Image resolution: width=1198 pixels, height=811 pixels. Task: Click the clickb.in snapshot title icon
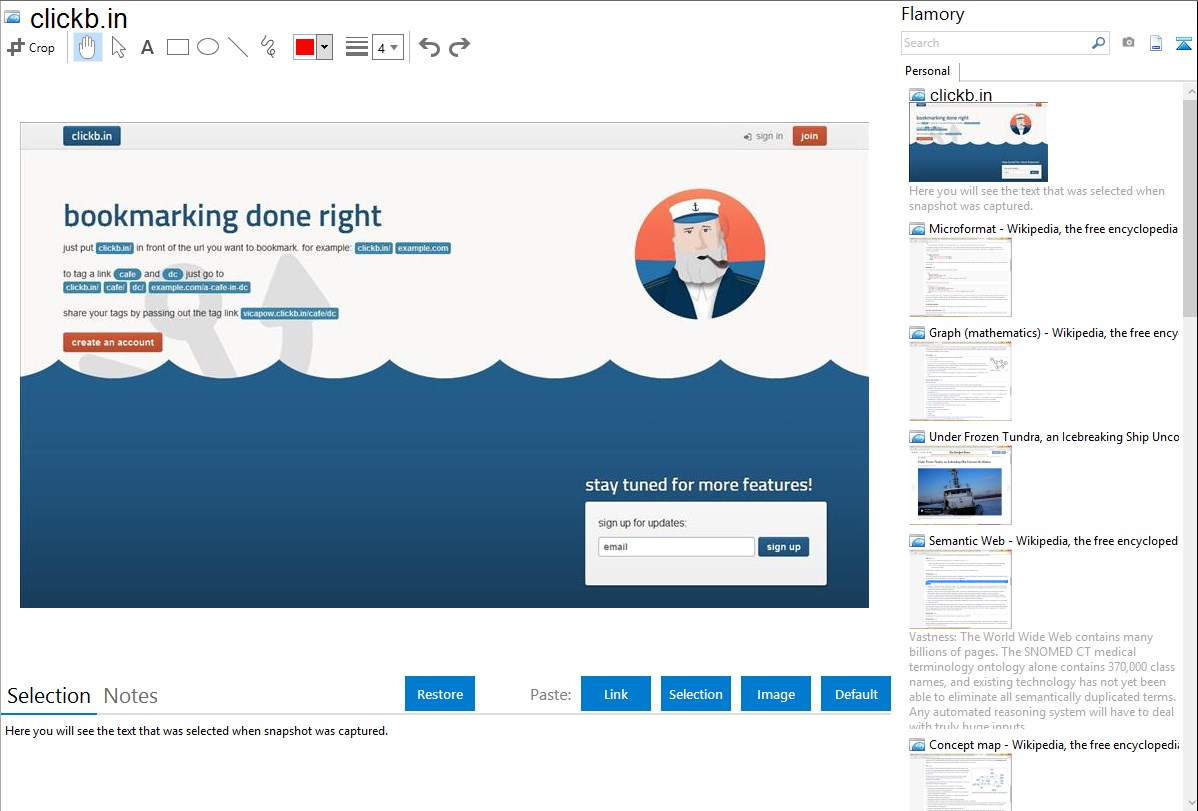pyautogui.click(x=12, y=18)
